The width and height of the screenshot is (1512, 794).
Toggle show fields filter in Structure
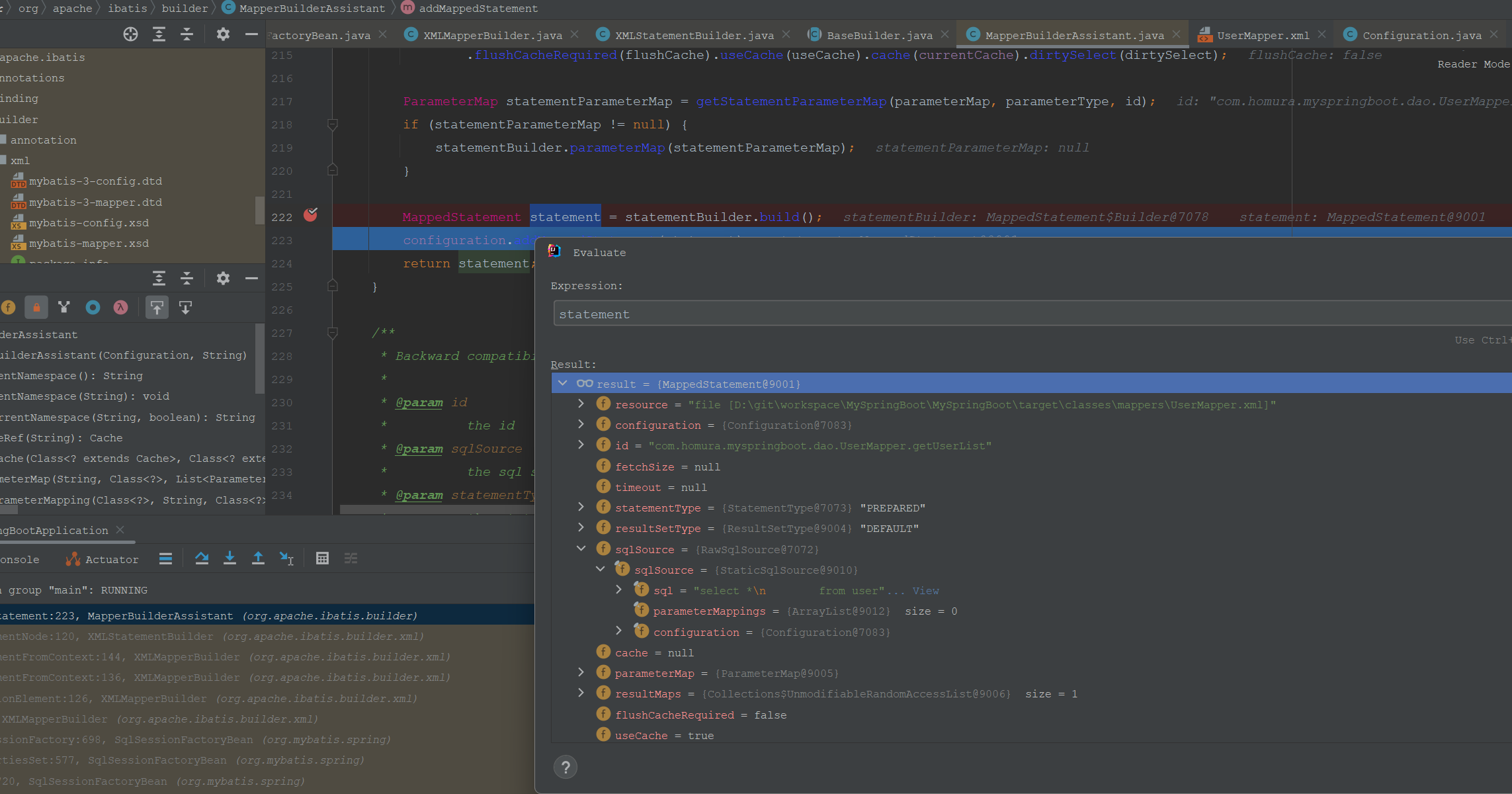(8, 307)
